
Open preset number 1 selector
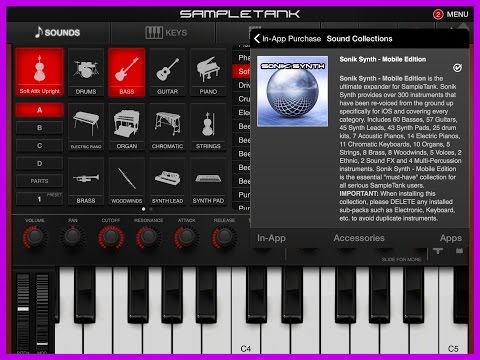point(39,199)
